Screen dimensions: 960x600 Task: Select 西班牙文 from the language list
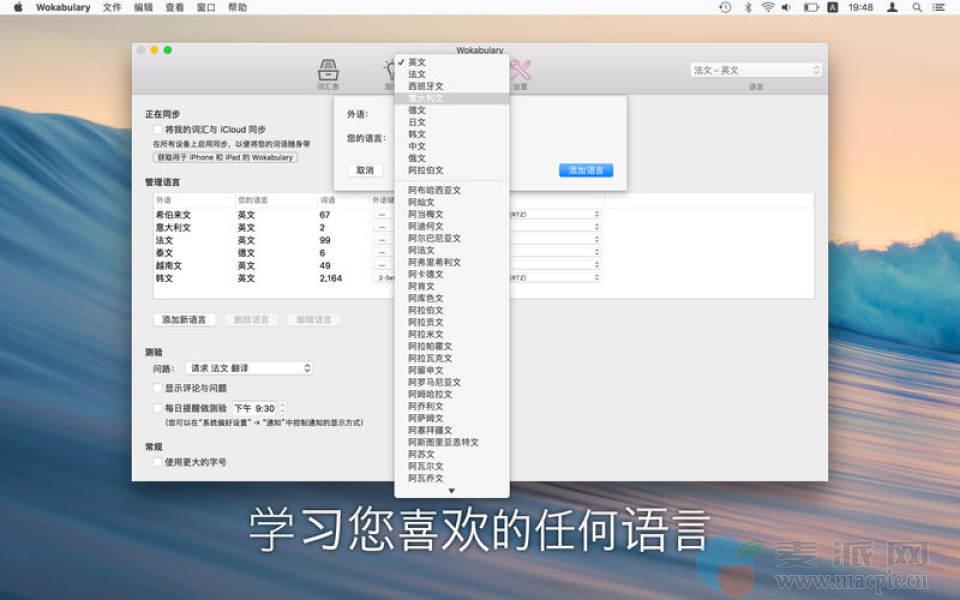click(x=425, y=86)
